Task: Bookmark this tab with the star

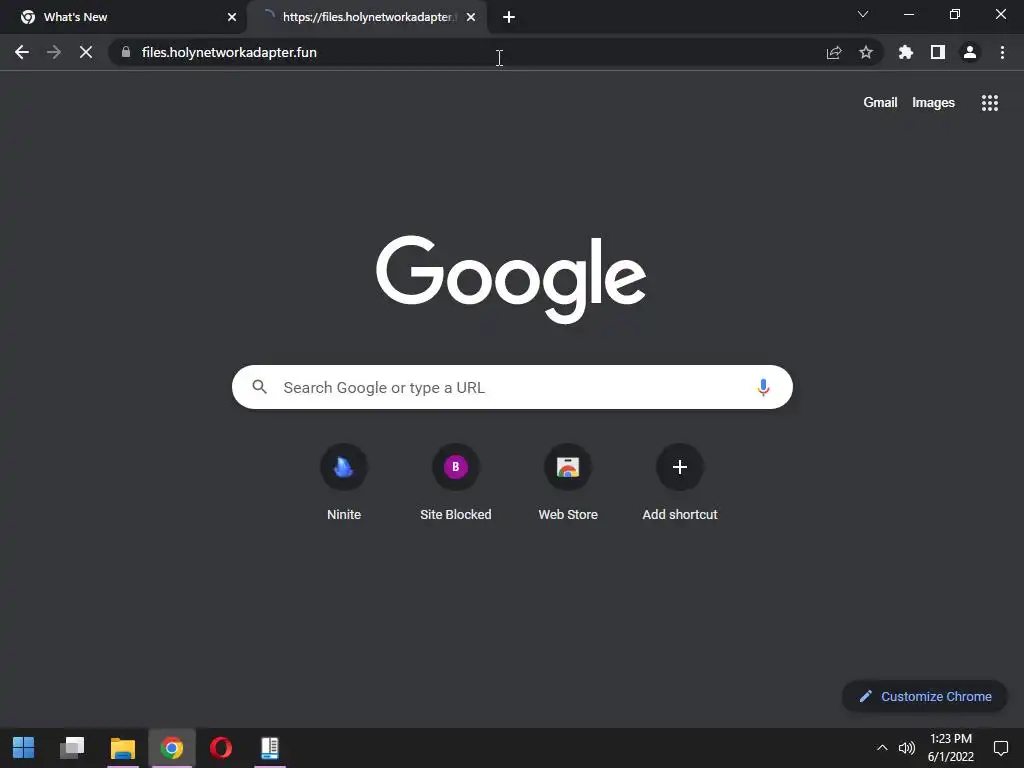Action: click(866, 52)
